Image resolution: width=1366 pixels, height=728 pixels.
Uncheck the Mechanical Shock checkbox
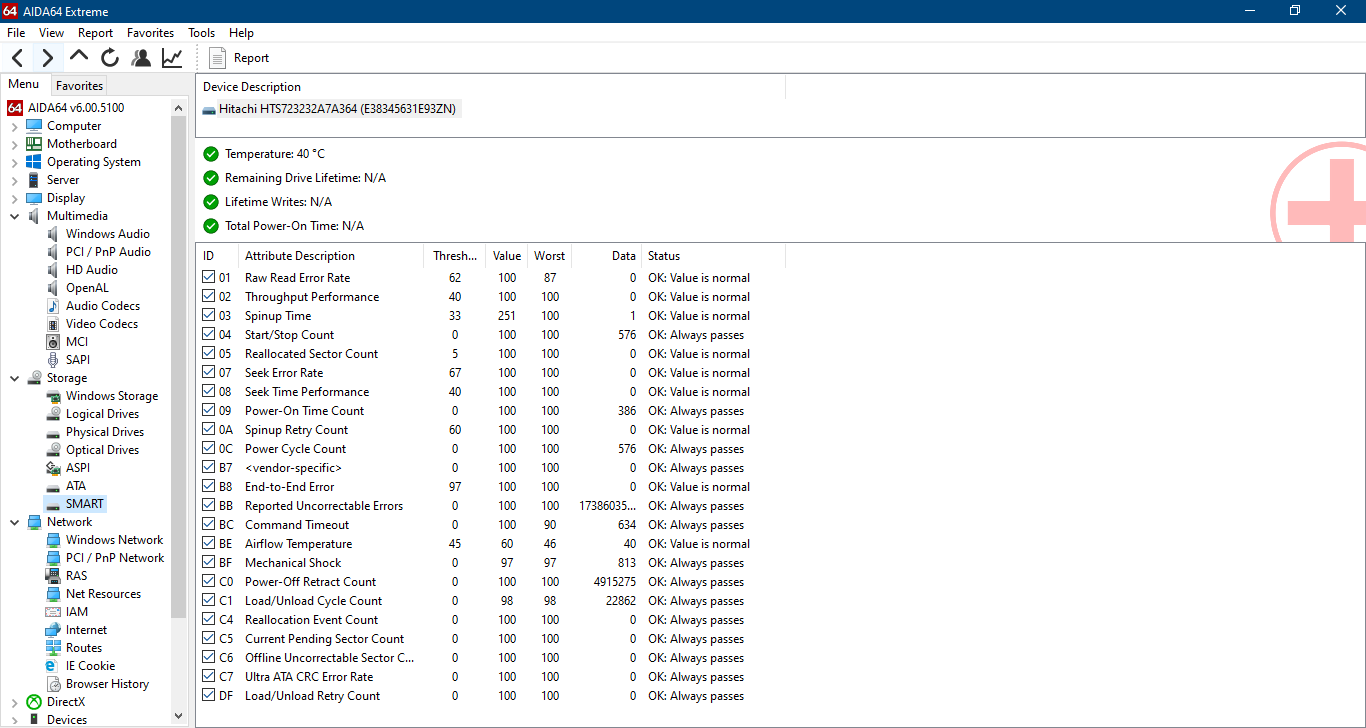pos(209,562)
